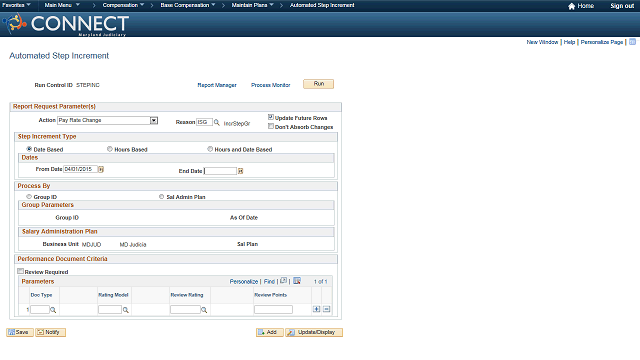
Task: Click the Review Rating input field
Action: (x=185, y=310)
